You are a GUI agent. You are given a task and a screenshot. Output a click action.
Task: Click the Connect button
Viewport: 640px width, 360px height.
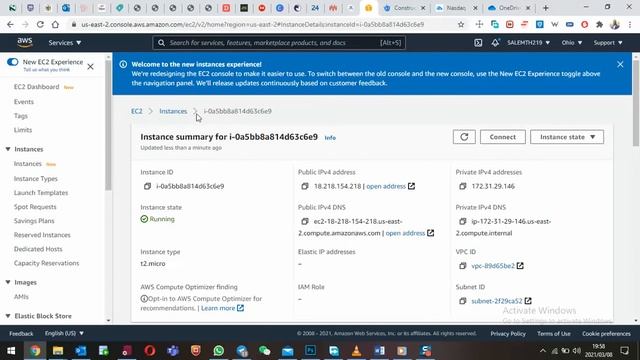(502, 137)
